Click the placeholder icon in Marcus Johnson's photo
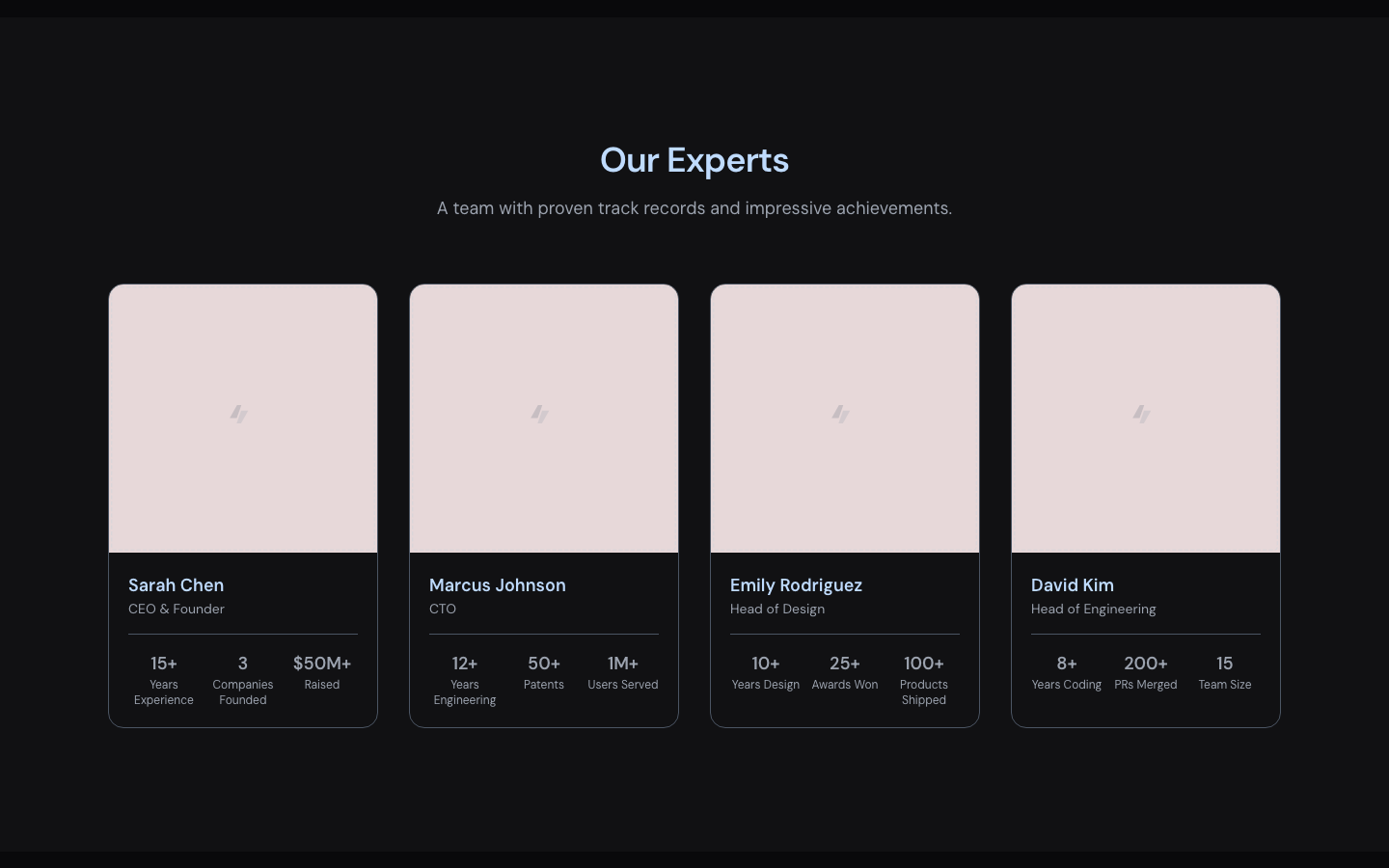Image resolution: width=1389 pixels, height=868 pixels. click(540, 414)
